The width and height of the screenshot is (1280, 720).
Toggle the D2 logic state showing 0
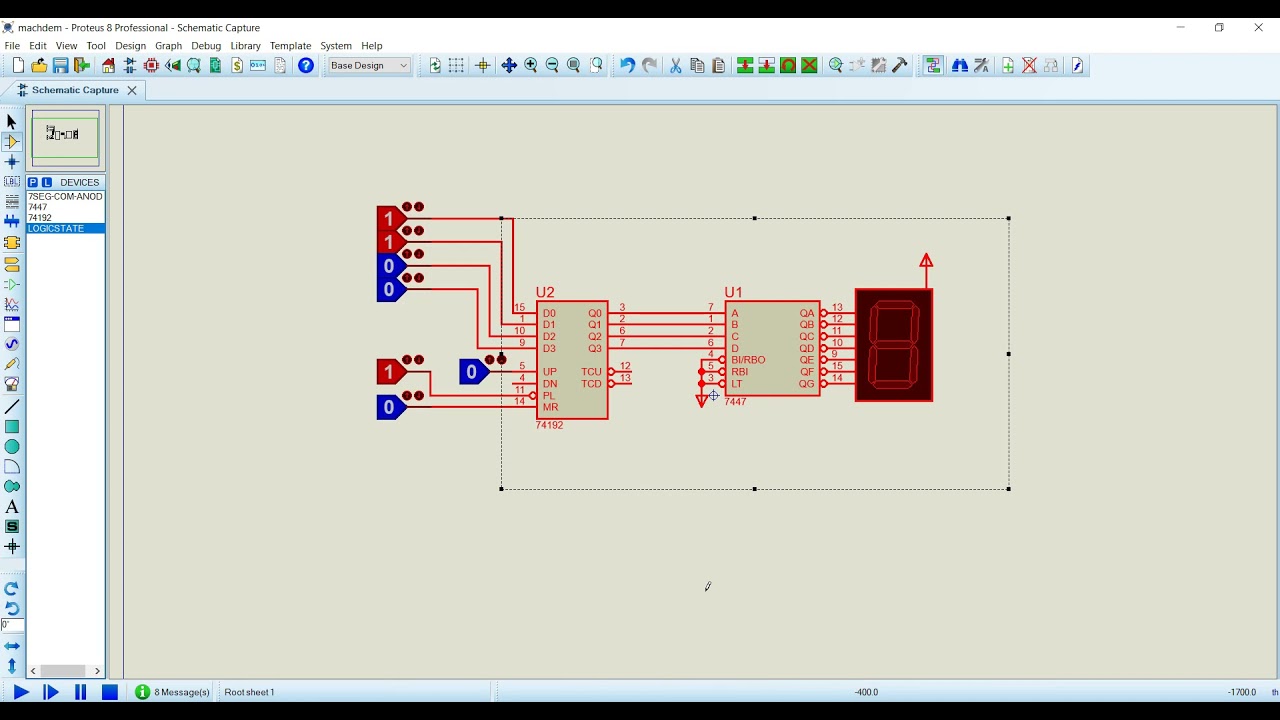click(x=390, y=266)
